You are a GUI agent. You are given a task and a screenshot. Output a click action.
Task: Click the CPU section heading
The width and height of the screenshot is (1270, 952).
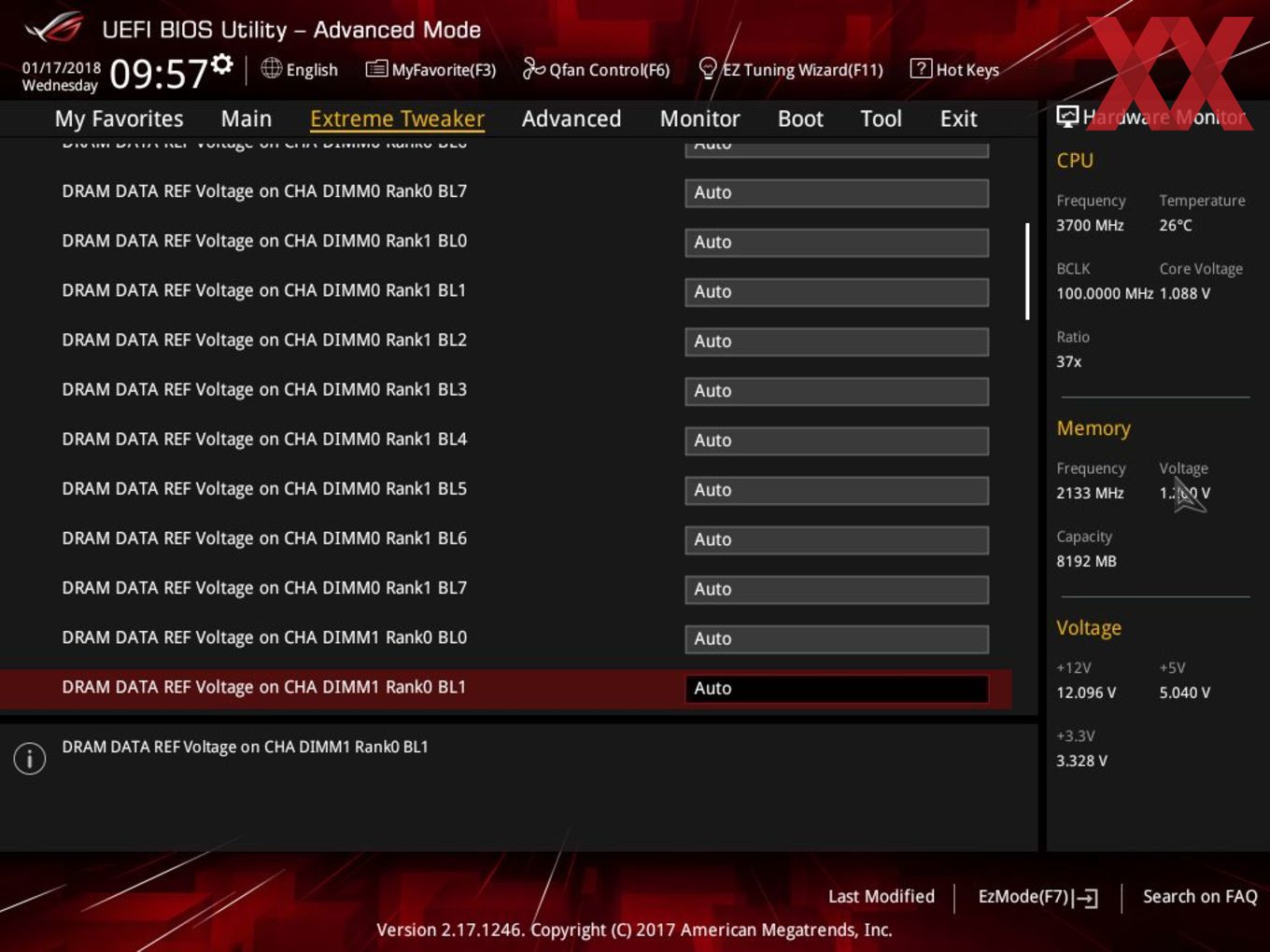(x=1075, y=161)
